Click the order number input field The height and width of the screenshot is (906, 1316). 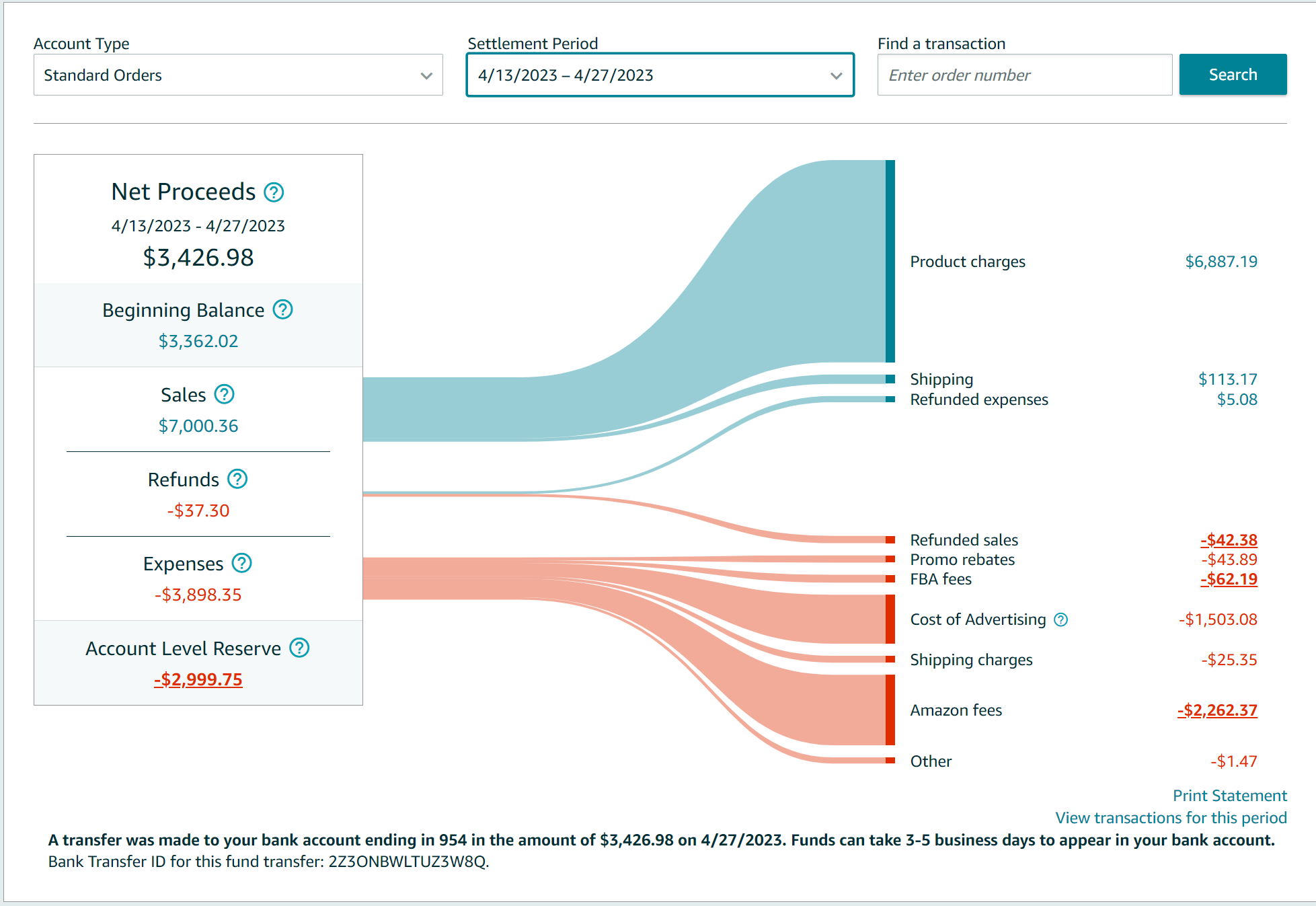click(1024, 75)
